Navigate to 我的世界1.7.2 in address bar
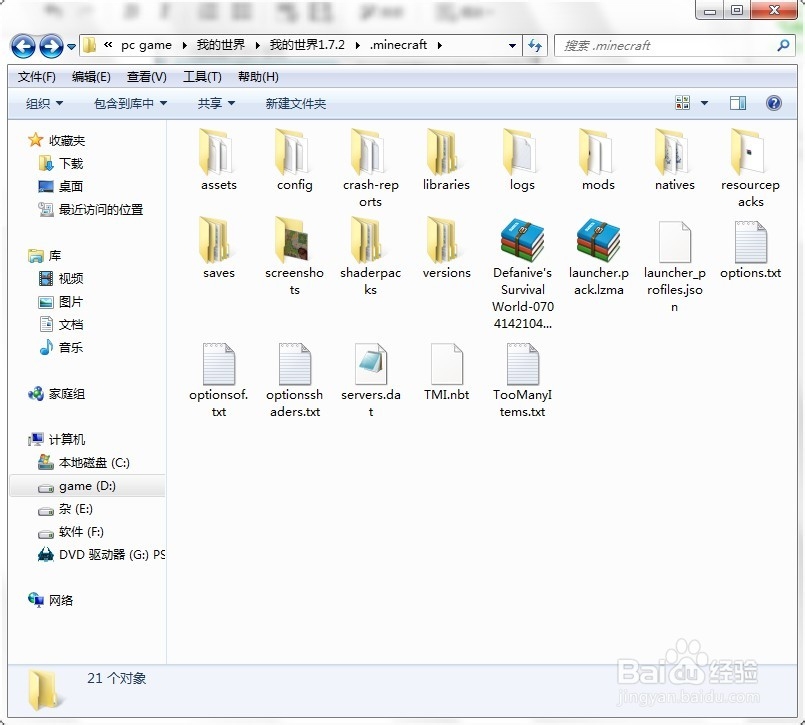 [307, 45]
